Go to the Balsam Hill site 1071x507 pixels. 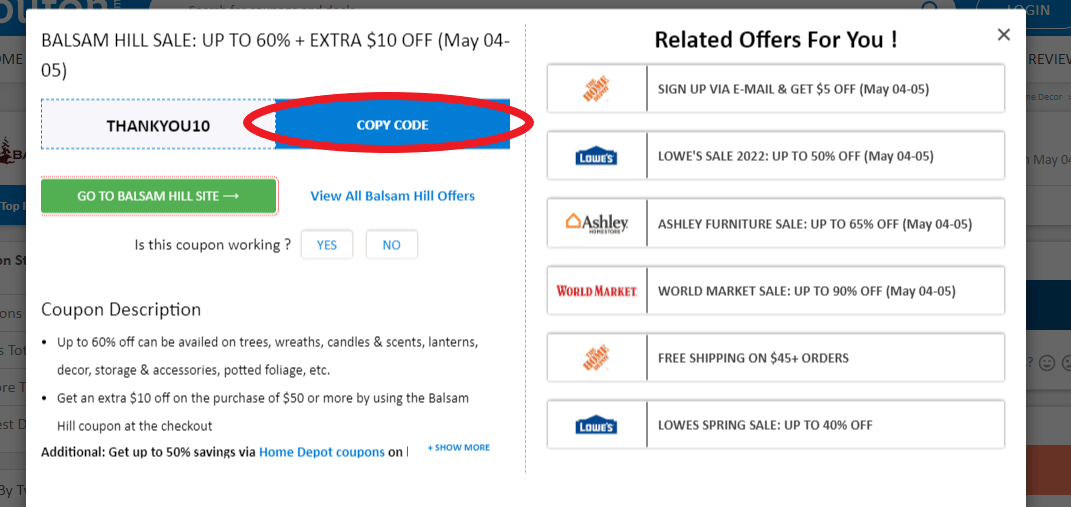158,196
